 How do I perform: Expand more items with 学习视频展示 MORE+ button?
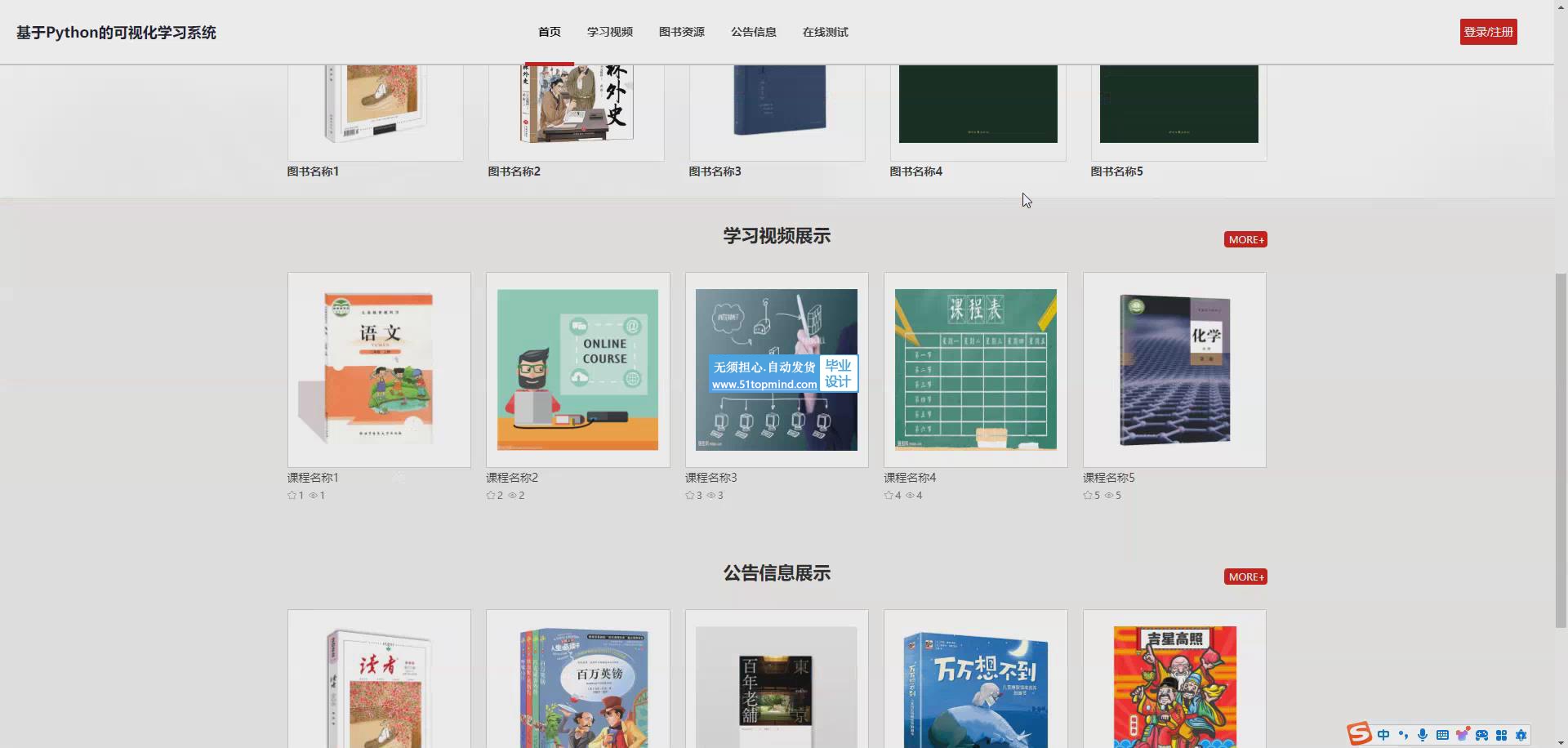pos(1245,239)
